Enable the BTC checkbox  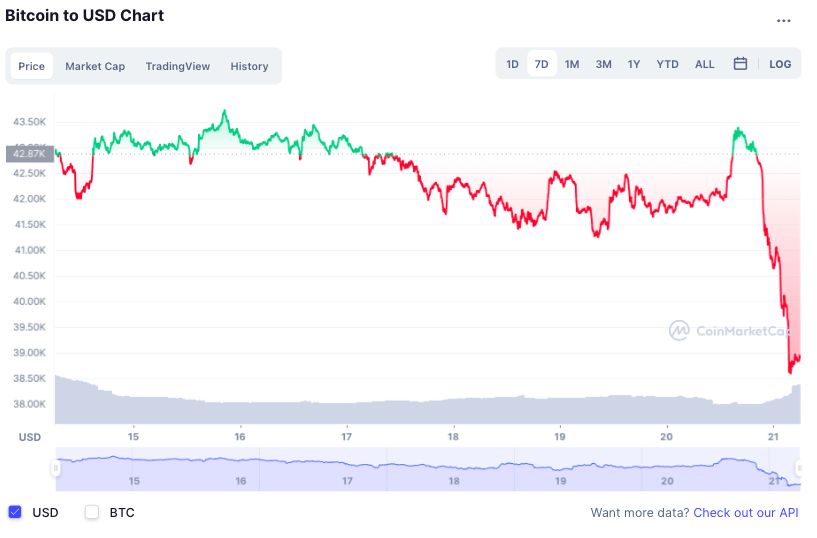92,512
